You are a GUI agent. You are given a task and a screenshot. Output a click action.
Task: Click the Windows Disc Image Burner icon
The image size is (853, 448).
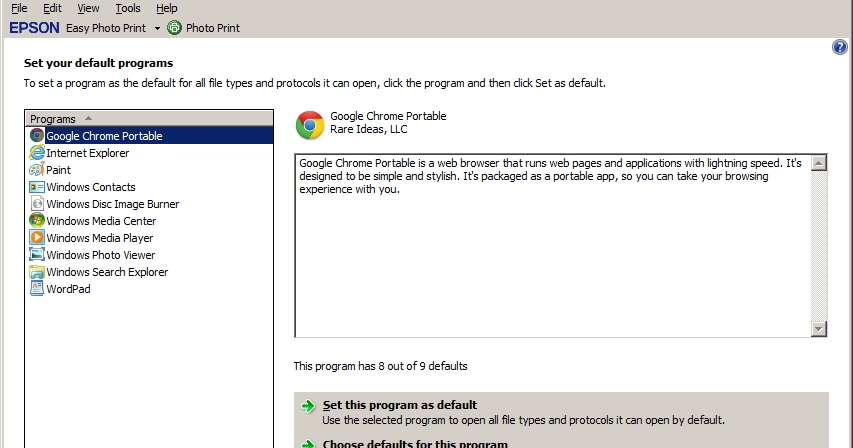pos(36,204)
